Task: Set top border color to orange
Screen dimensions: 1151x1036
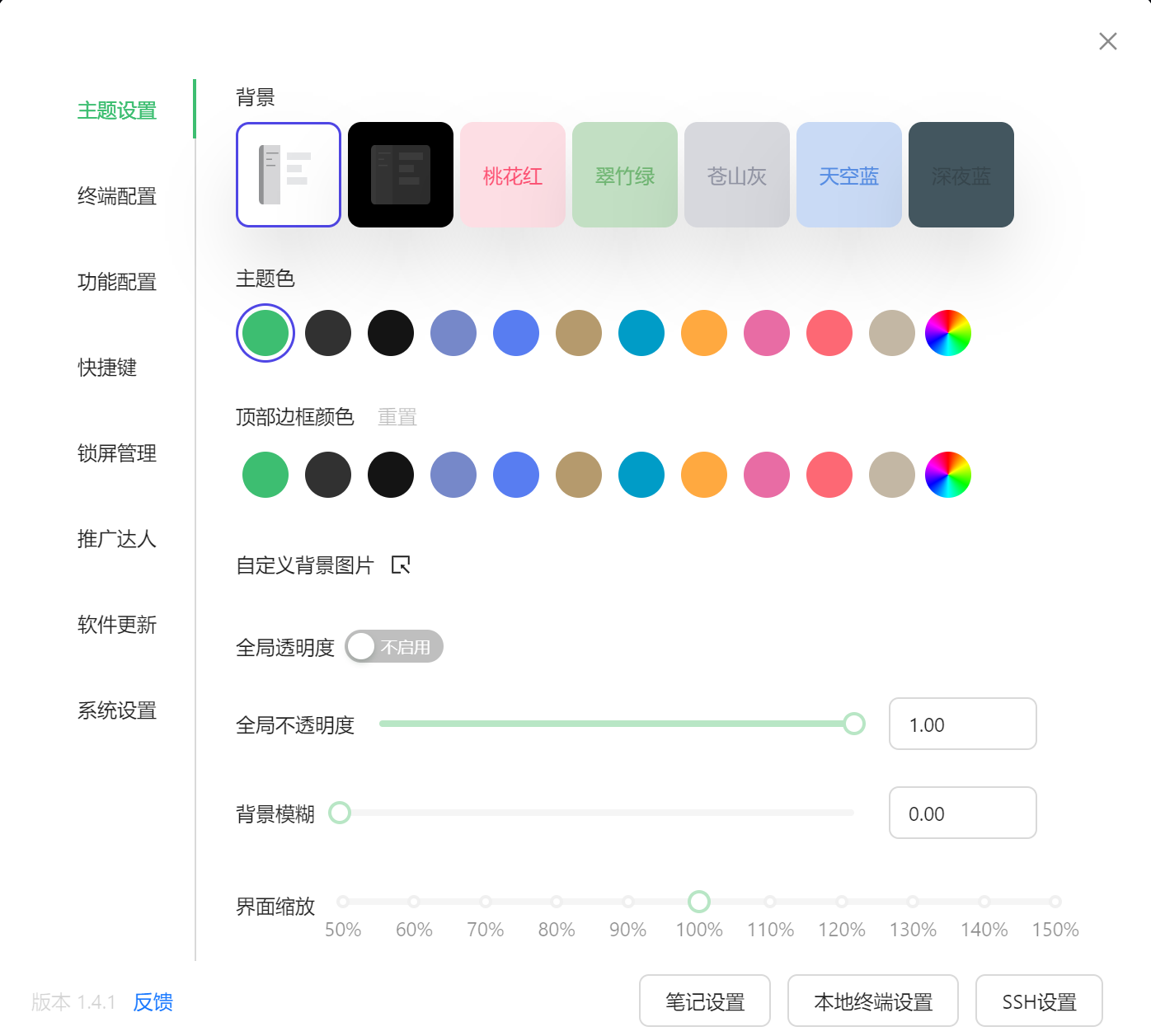Action: [704, 475]
